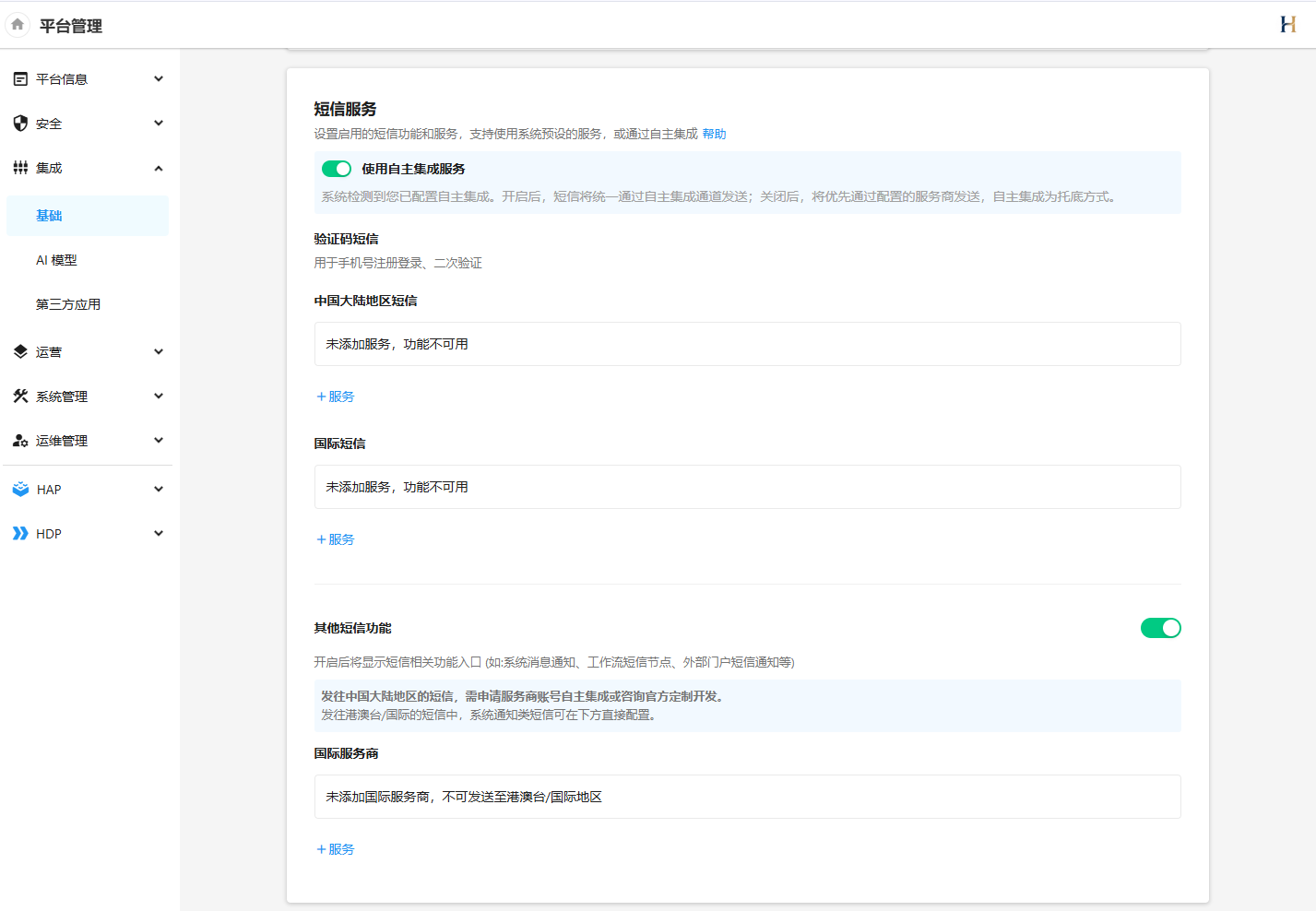Expand 安全 using its chevron
The image size is (1316, 911).
(159, 124)
